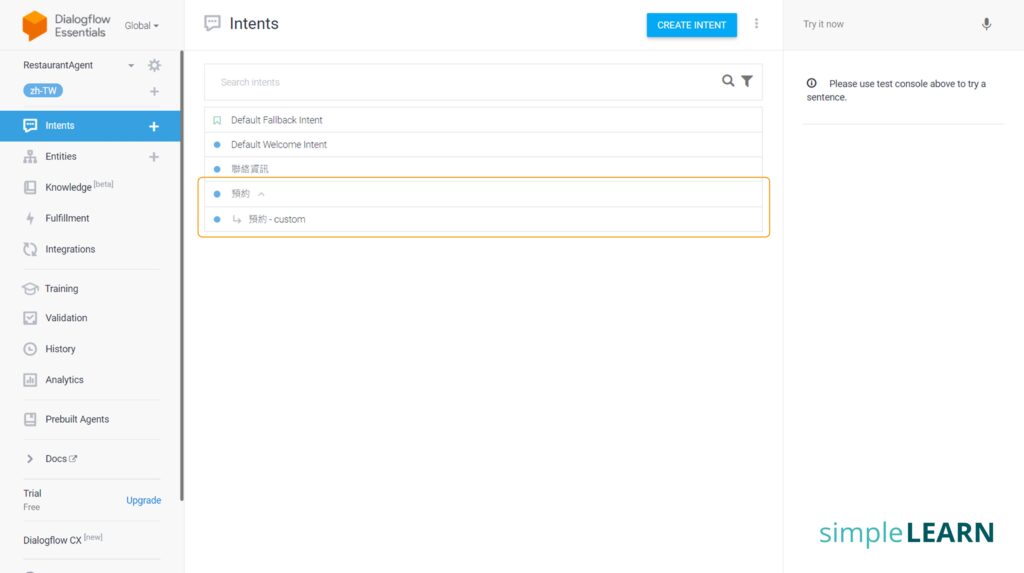The height and width of the screenshot is (573, 1024).
Task: Expand the Docs sidebar item
Action: pos(30,459)
